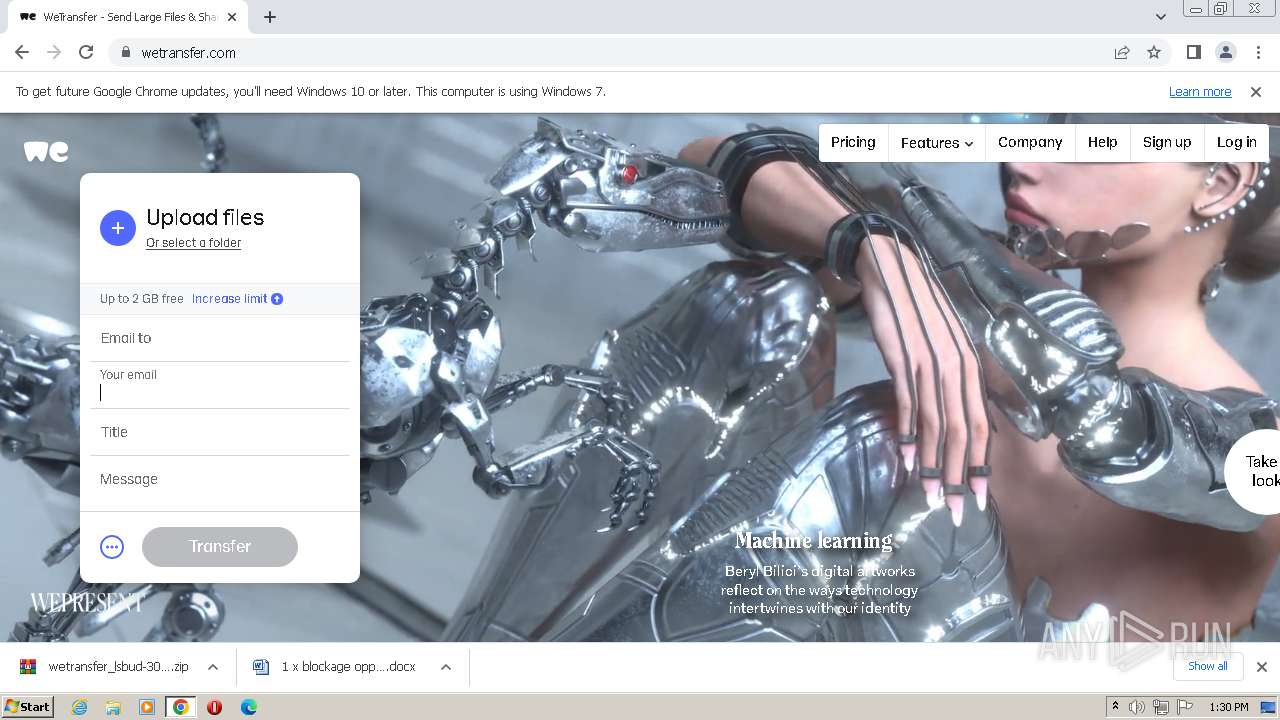This screenshot has width=1280, height=720.
Task: Click the share page icon in address bar
Action: [1122, 52]
